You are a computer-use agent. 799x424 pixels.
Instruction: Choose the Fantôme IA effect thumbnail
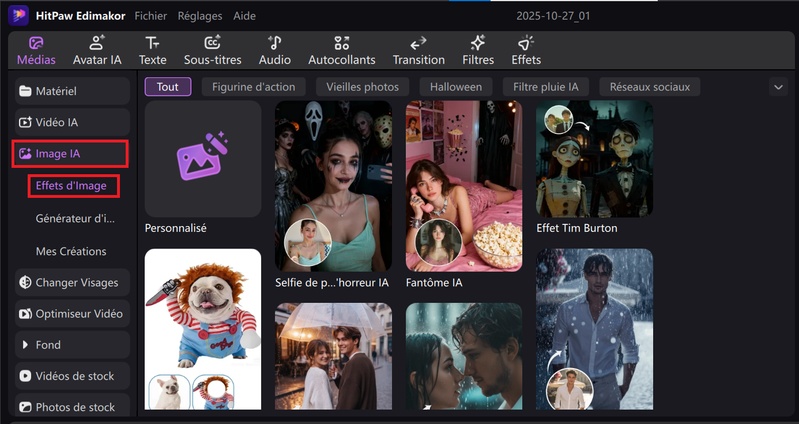click(x=464, y=186)
